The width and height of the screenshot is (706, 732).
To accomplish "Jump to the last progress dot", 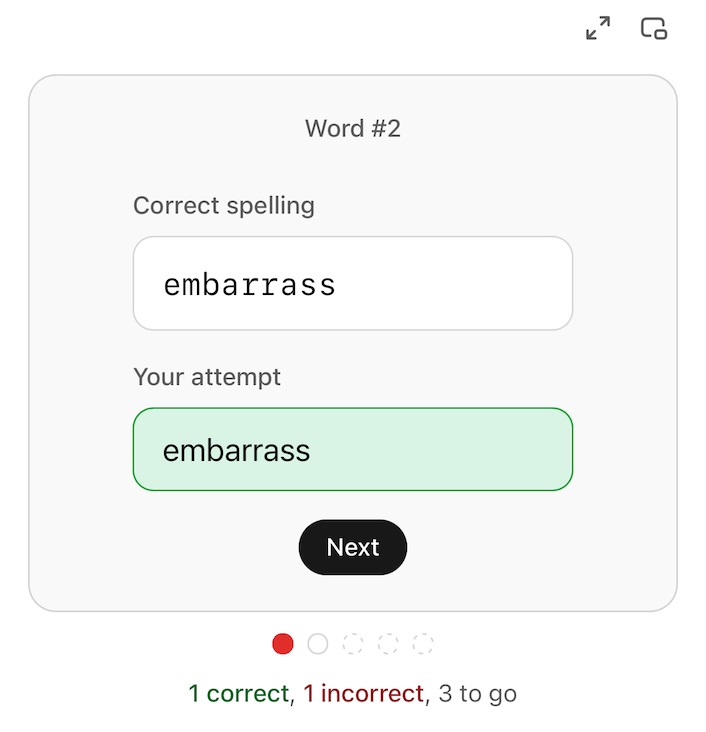I will [423, 644].
